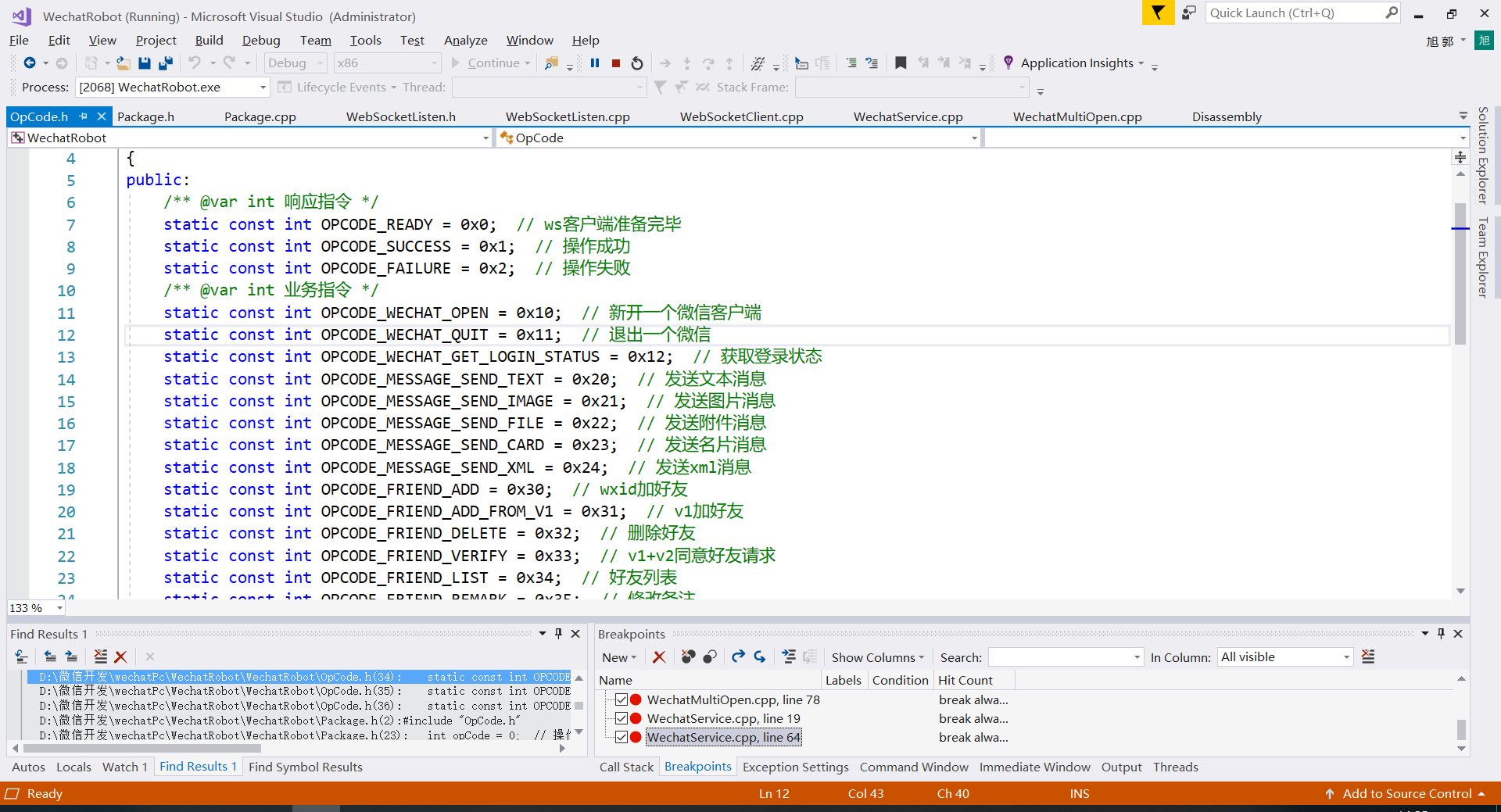
Task: Expand the Application Insights dropdown
Action: tap(1141, 63)
